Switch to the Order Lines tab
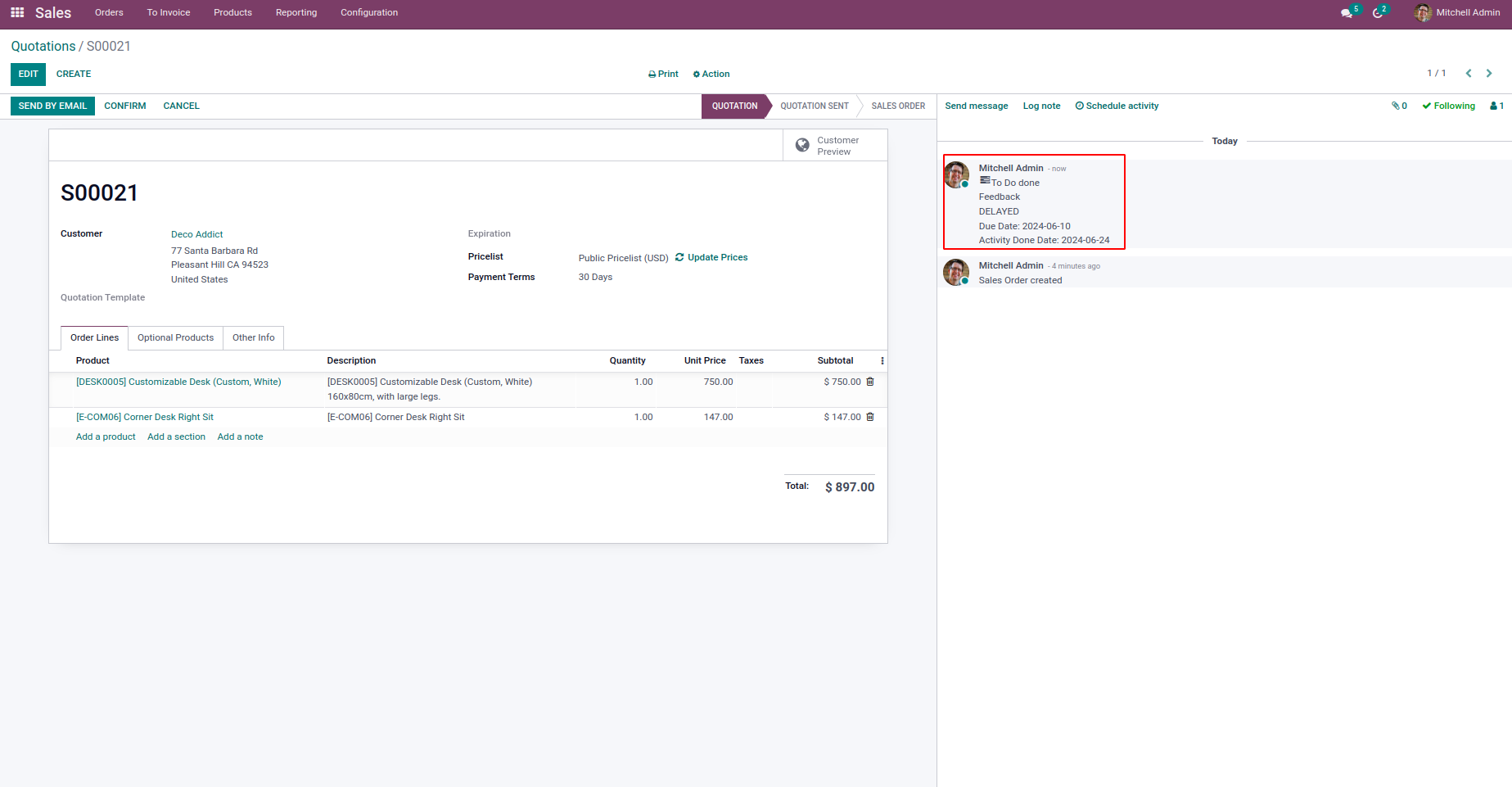1512x787 pixels. tap(94, 337)
